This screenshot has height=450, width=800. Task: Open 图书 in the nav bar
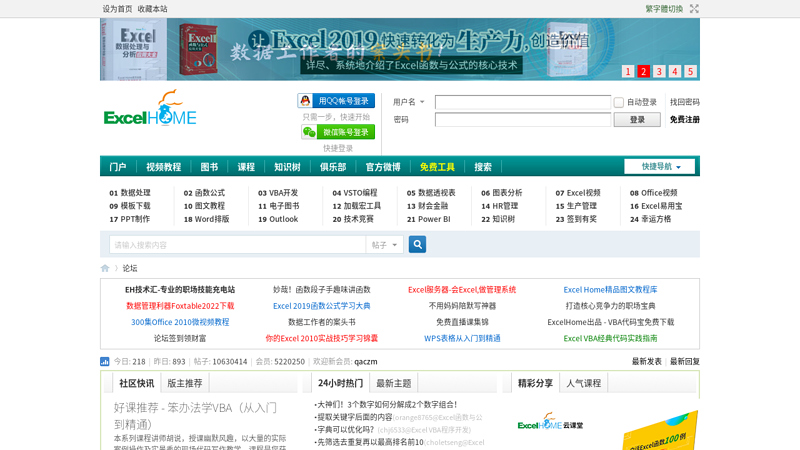click(209, 167)
